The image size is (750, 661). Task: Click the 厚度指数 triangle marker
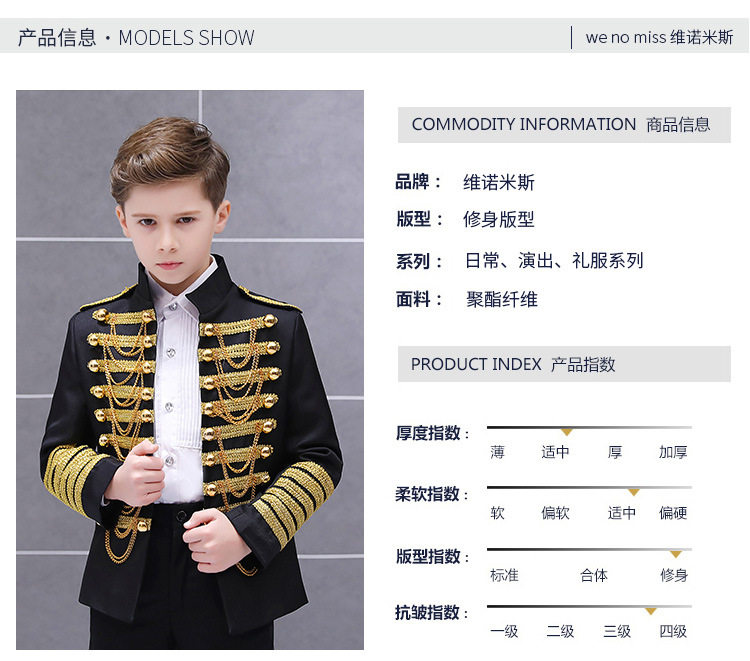(x=567, y=432)
